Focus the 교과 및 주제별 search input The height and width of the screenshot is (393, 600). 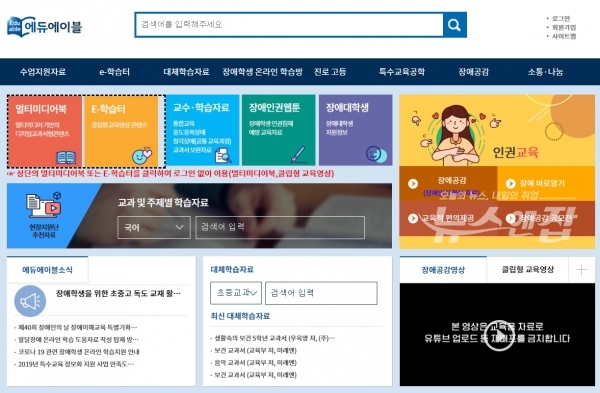(280, 227)
